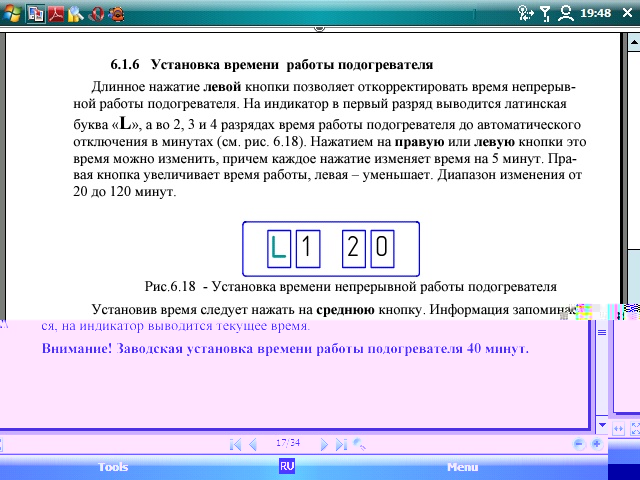640x480 pixels.
Task: Select the task switcher icon in title bar
Action: [x=36, y=14]
